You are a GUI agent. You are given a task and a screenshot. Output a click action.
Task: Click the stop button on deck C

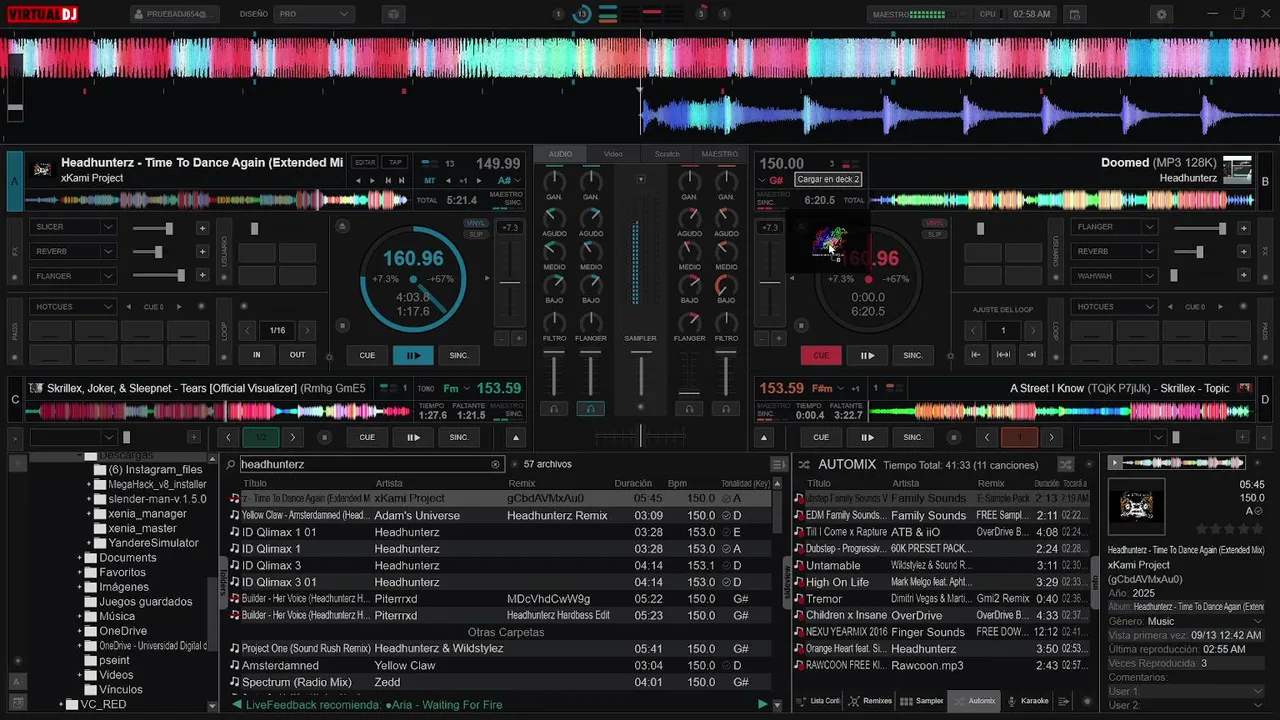pos(324,437)
